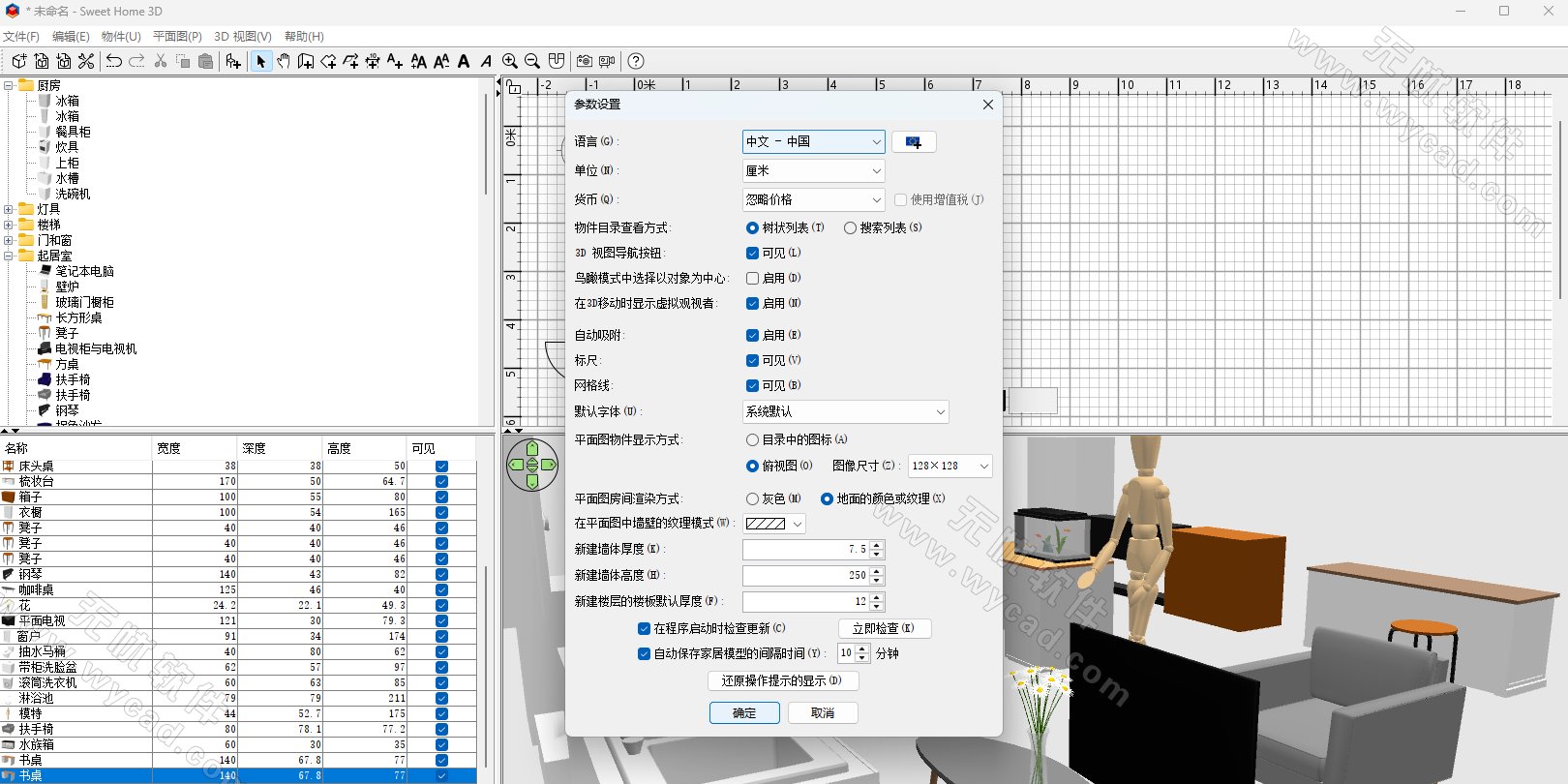
Task: Click the Create photo camera icon
Action: click(x=585, y=61)
